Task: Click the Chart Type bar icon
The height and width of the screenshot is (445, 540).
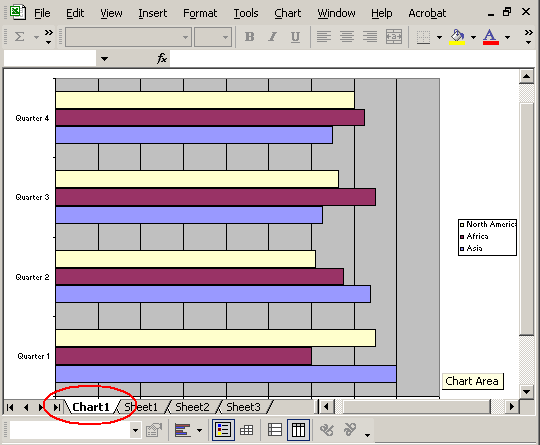Action: (183, 430)
